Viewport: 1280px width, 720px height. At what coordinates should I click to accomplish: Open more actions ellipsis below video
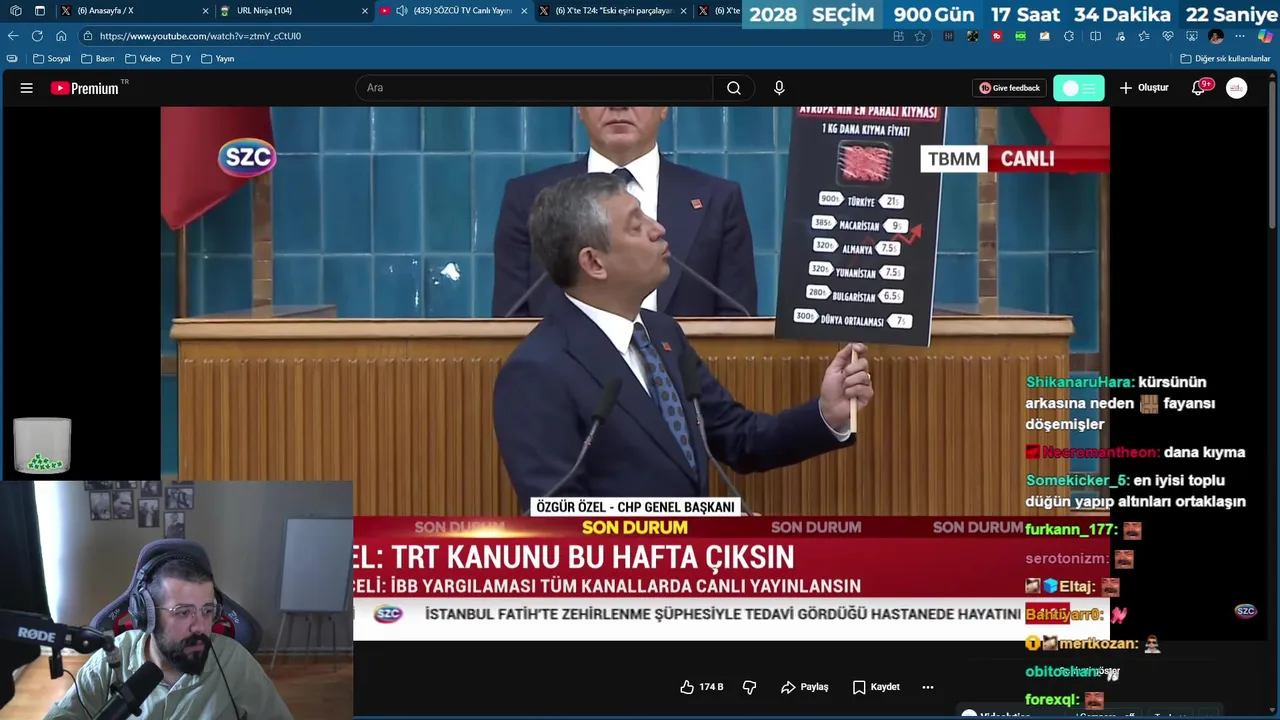pyautogui.click(x=927, y=687)
